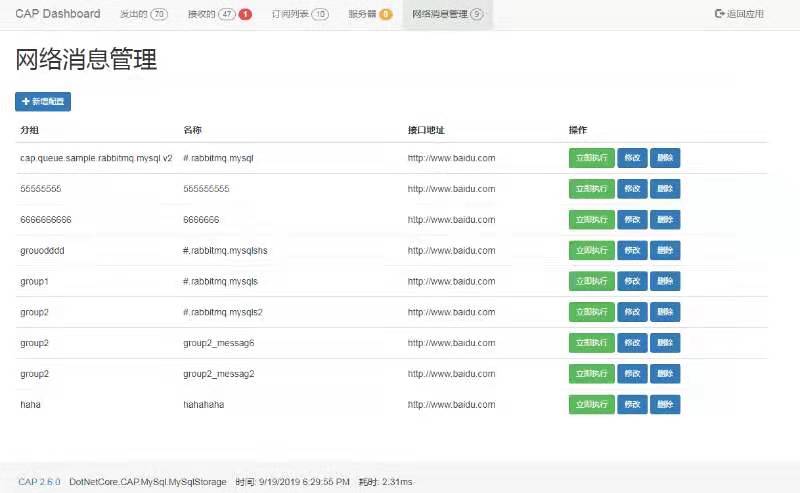Click 修改 for the group2_messag6 row
Image resolution: width=800 pixels, height=493 pixels.
click(632, 343)
